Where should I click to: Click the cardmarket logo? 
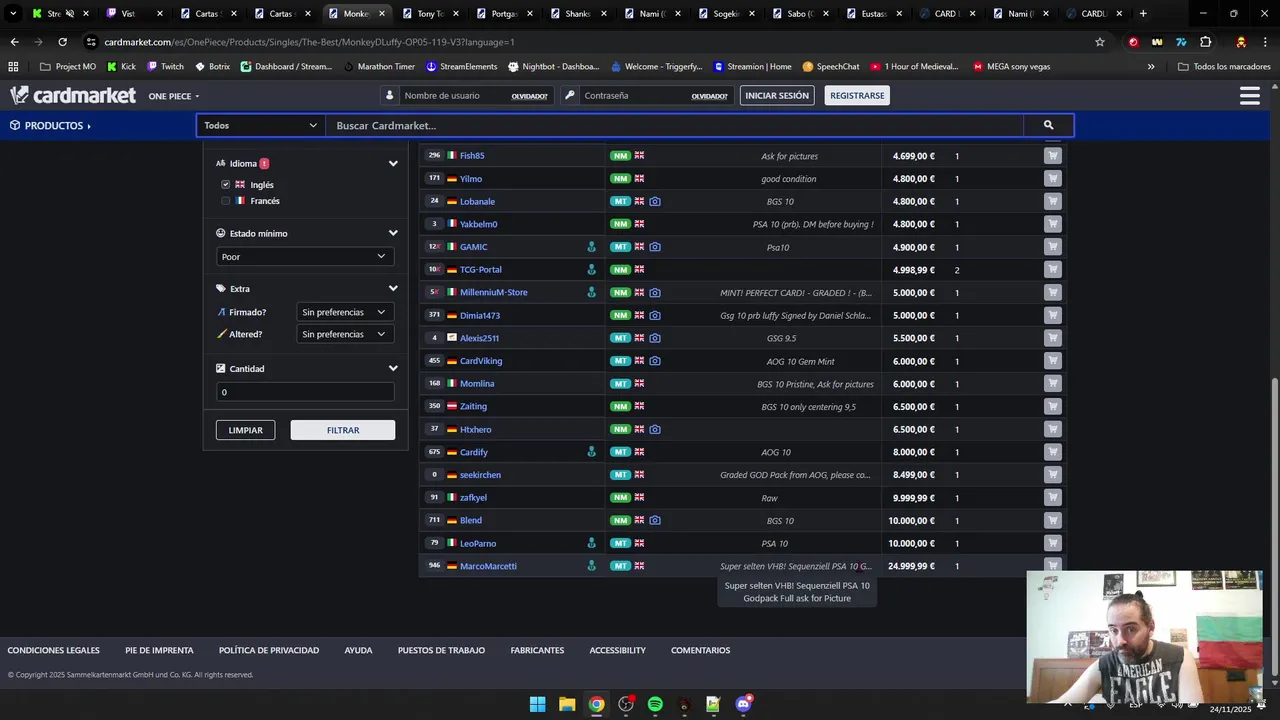(73, 96)
